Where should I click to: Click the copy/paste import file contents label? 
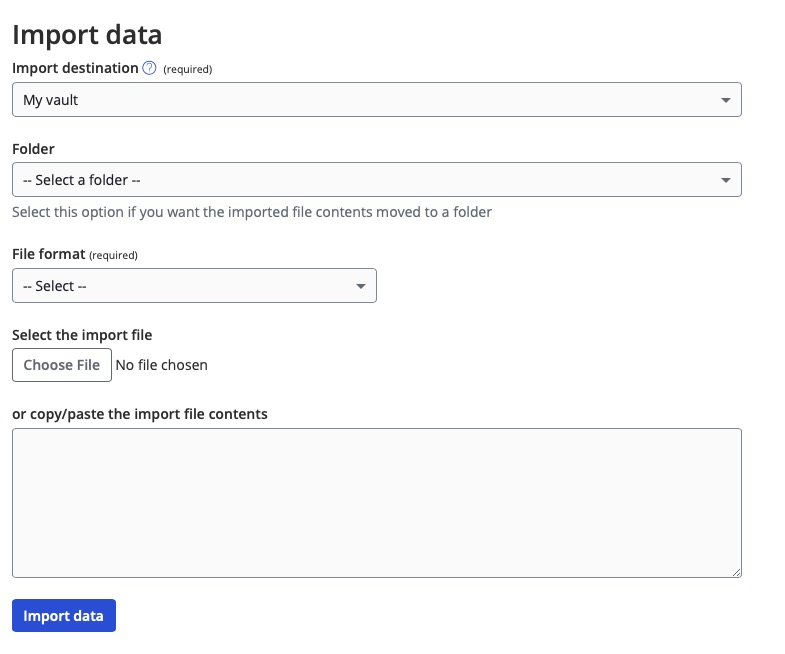click(140, 413)
